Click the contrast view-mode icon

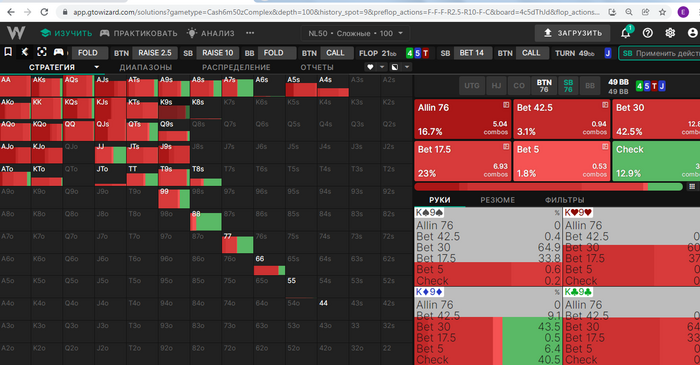tap(395, 67)
